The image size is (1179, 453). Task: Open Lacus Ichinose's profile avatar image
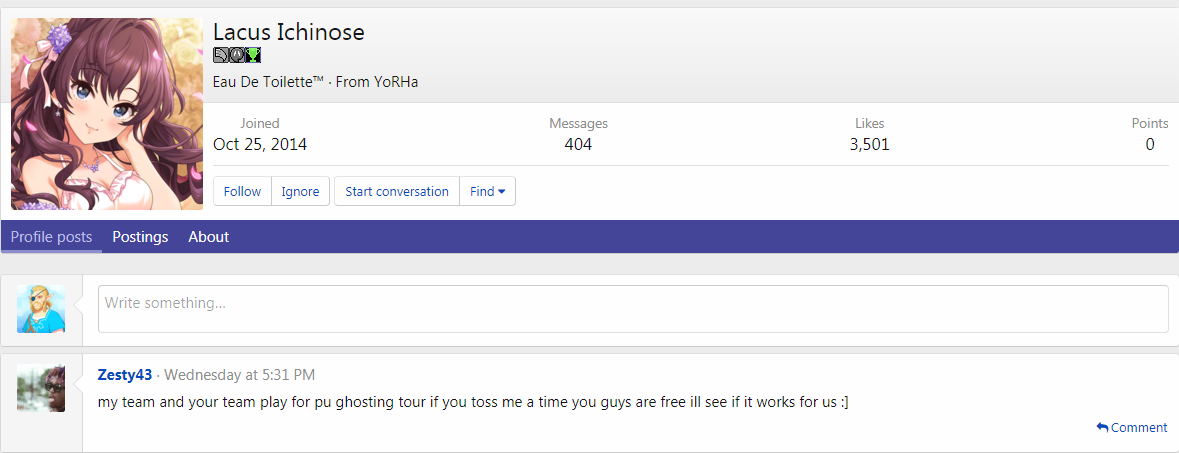107,114
